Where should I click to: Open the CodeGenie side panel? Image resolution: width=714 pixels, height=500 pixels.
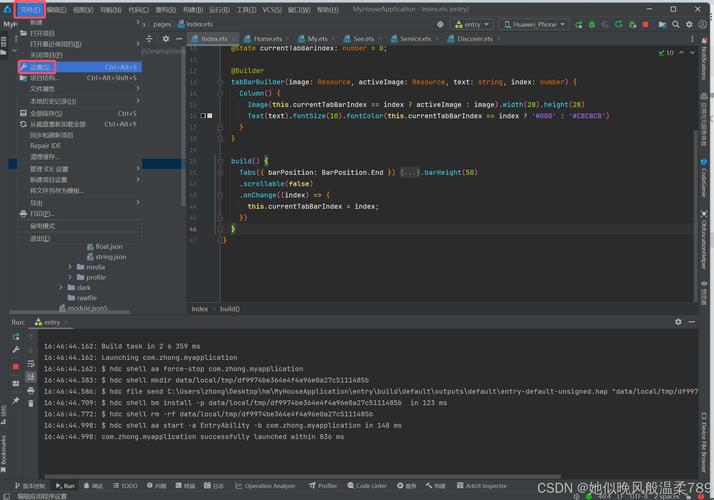click(704, 178)
